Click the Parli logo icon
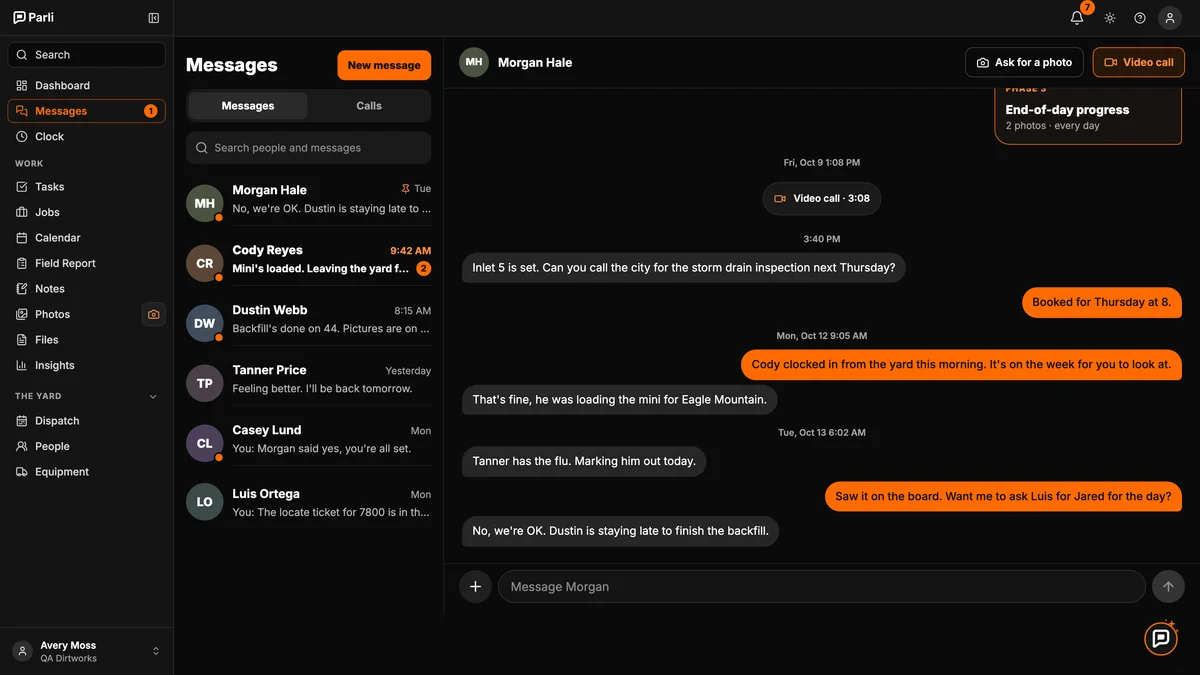This screenshot has width=1200, height=675. coord(19,17)
